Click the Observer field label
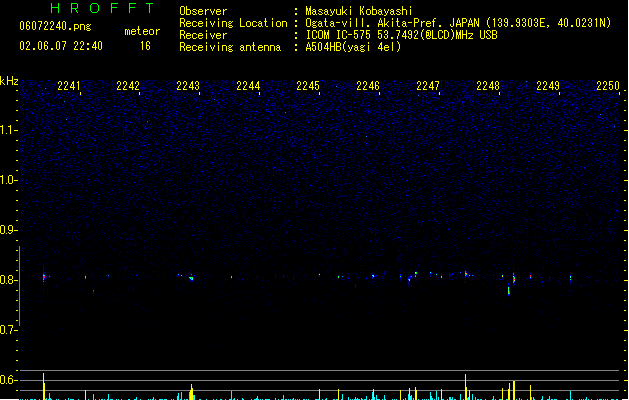The height and width of the screenshot is (400, 629). pos(203,11)
